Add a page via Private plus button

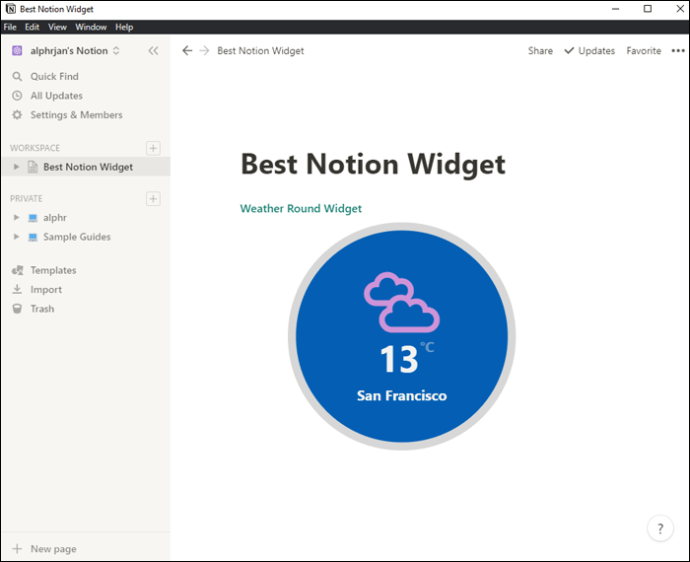pos(153,198)
